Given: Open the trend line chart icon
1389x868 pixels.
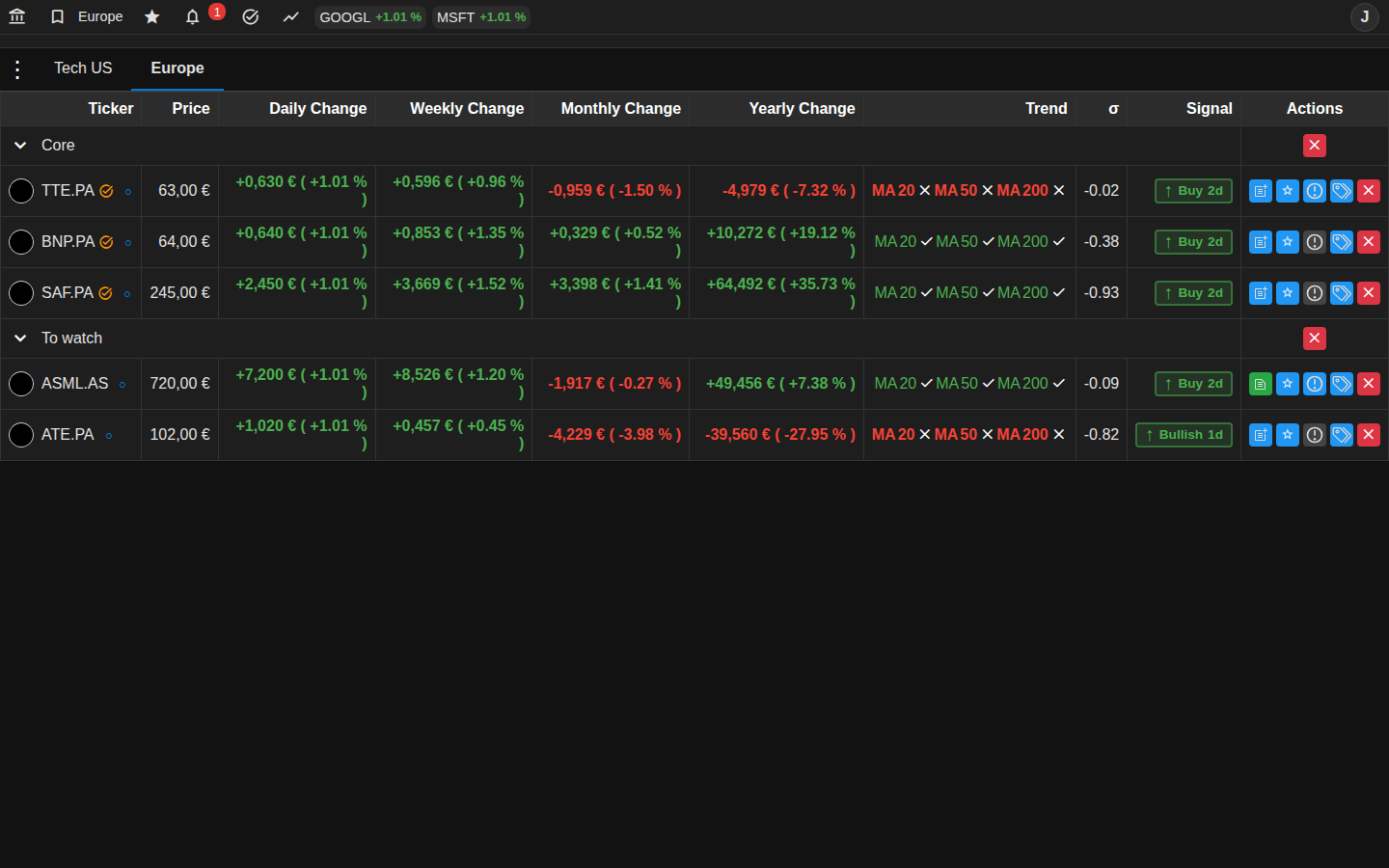Looking at the screenshot, I should coord(291,16).
